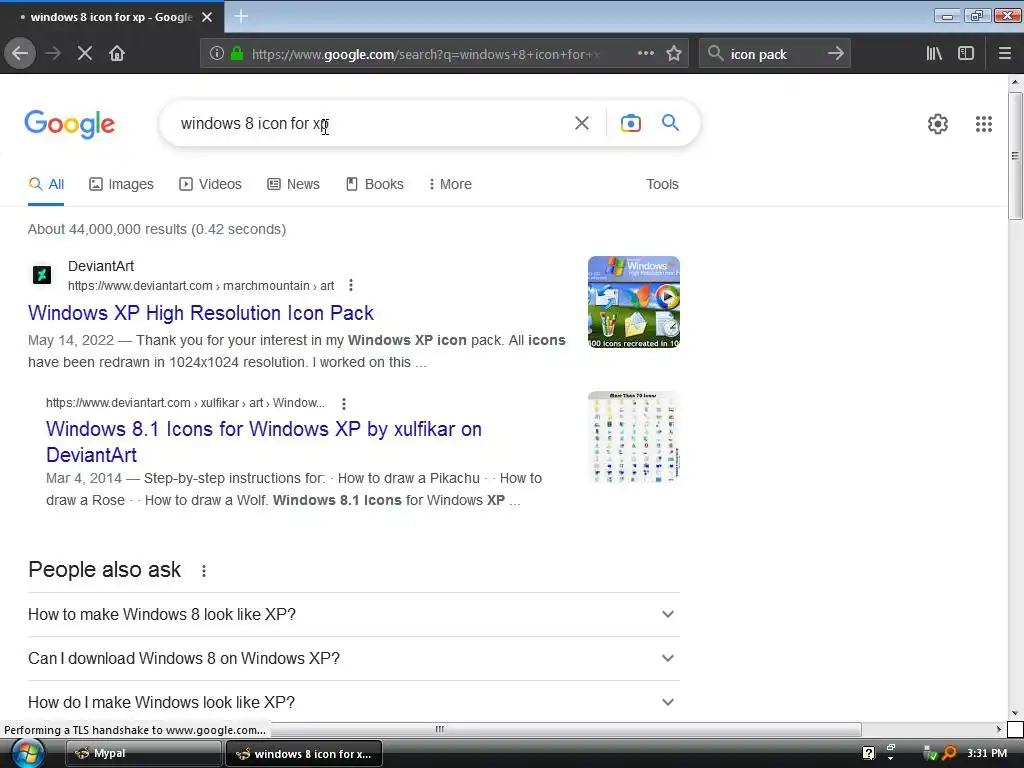Click the browser forward arrow
This screenshot has width=1024, height=768.
[53, 54]
